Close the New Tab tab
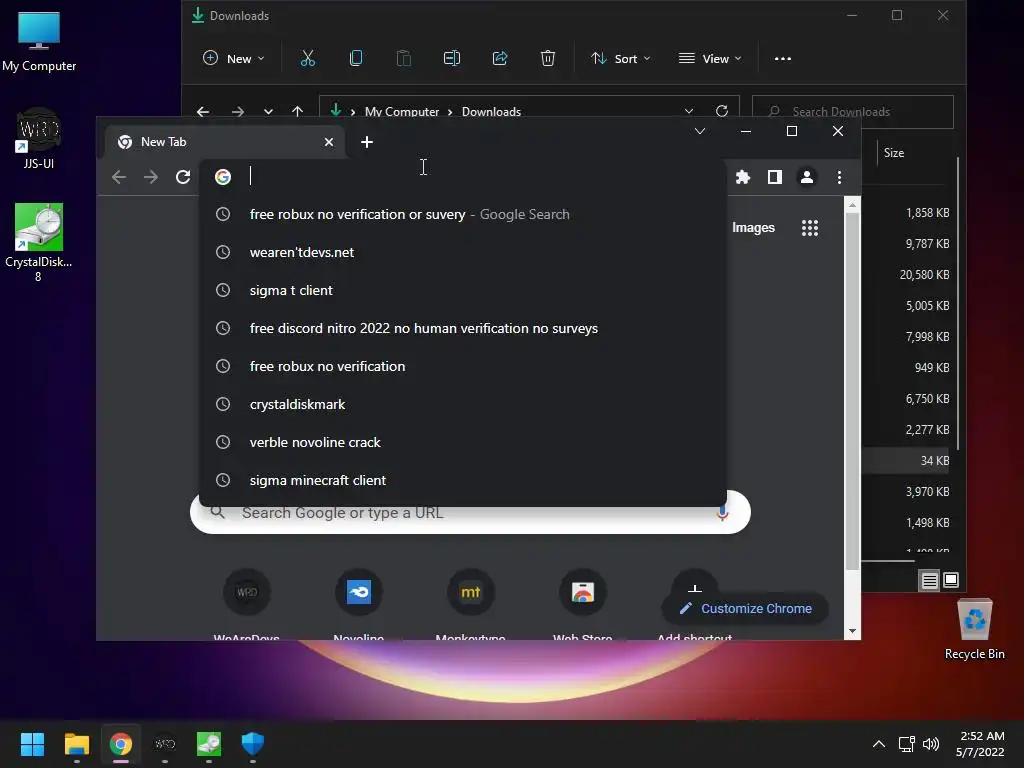1024x768 pixels. pos(329,142)
